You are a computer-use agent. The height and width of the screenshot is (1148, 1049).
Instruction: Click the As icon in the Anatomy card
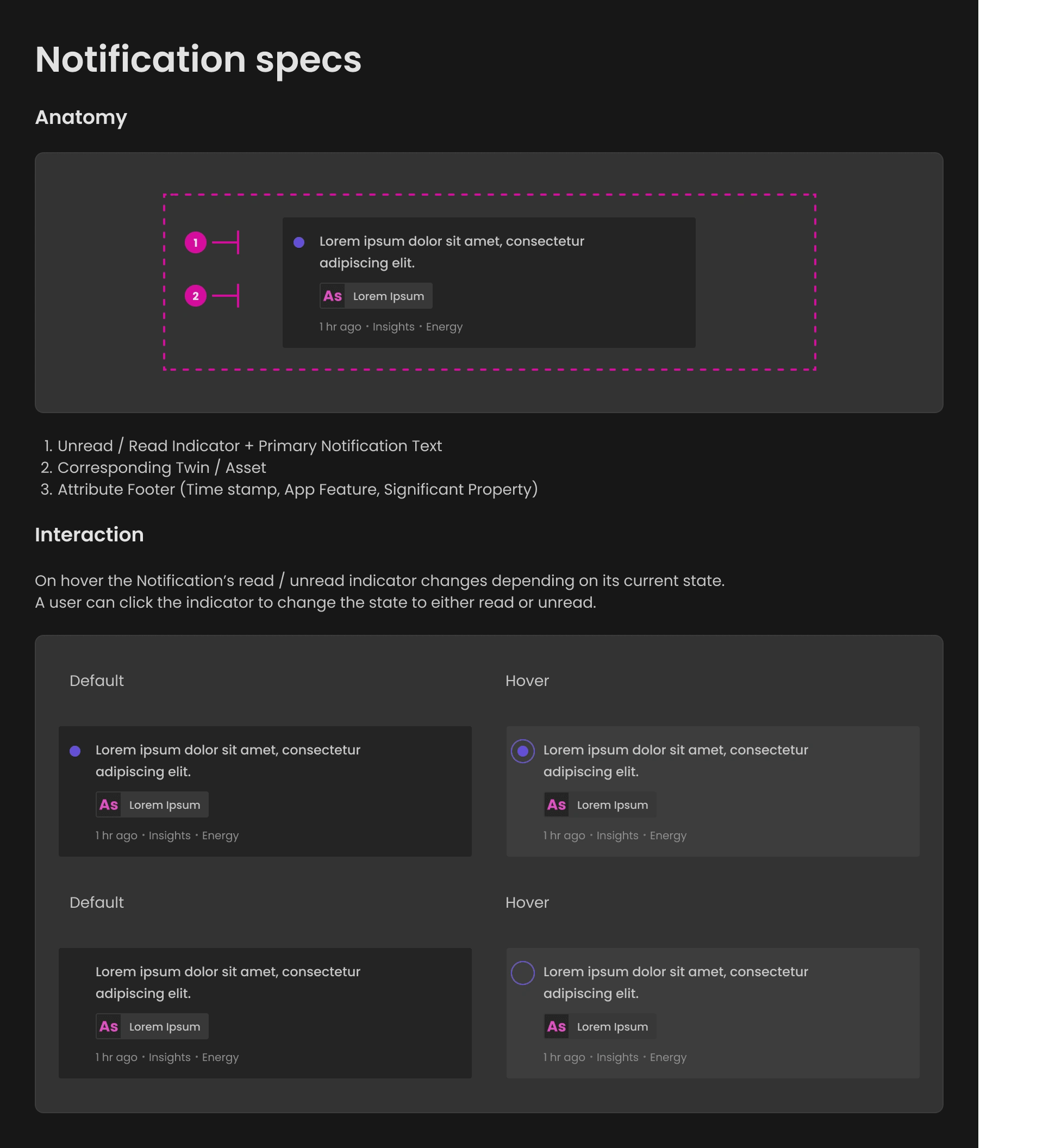pyautogui.click(x=333, y=296)
